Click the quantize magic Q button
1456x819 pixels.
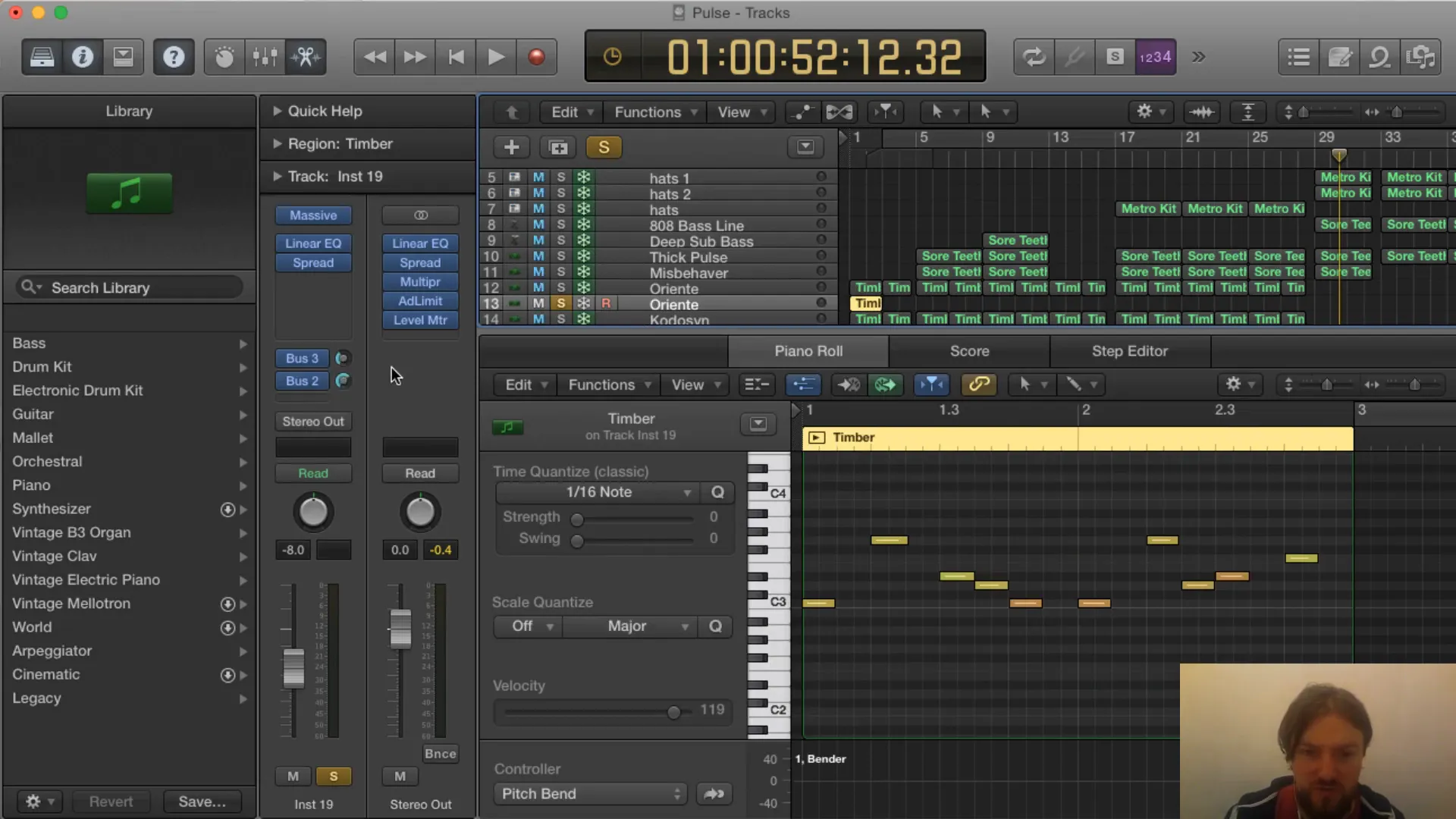[x=718, y=492]
